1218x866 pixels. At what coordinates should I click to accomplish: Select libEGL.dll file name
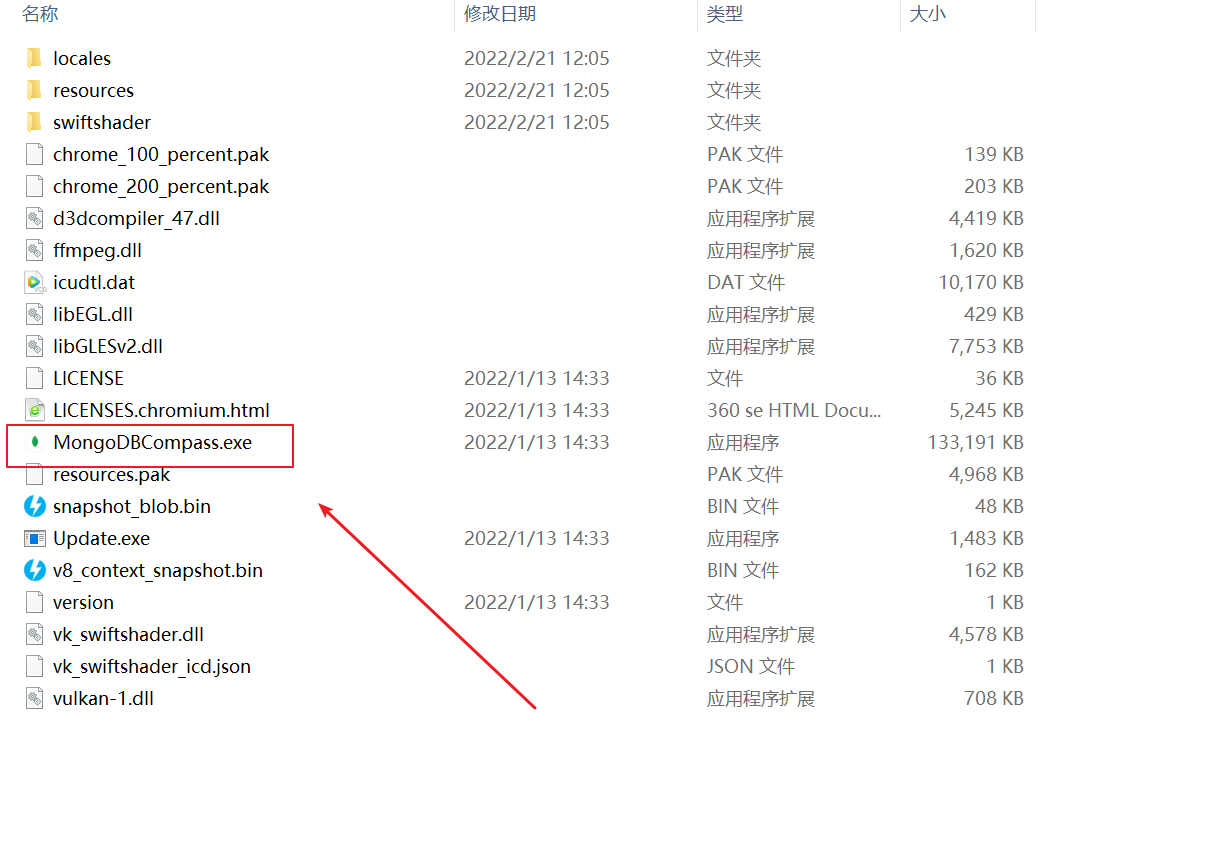(93, 314)
